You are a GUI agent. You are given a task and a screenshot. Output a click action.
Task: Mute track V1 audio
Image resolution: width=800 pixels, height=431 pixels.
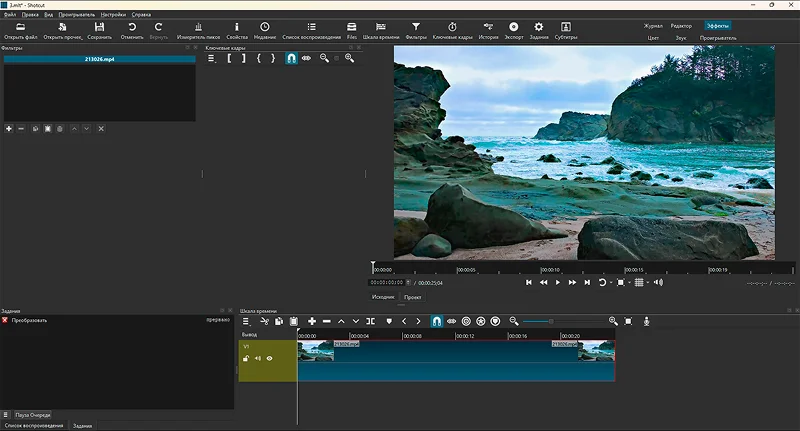(x=258, y=359)
